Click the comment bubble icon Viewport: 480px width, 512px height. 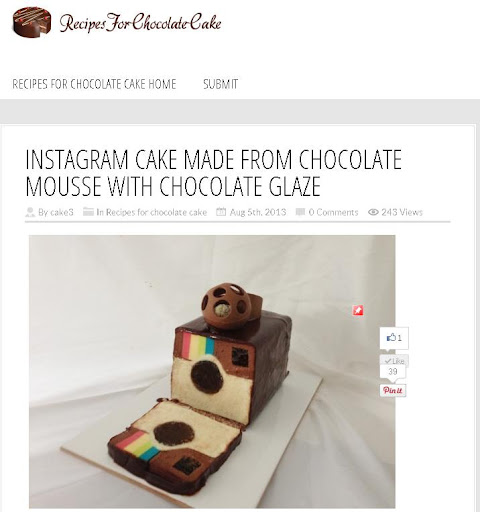pyautogui.click(x=300, y=212)
